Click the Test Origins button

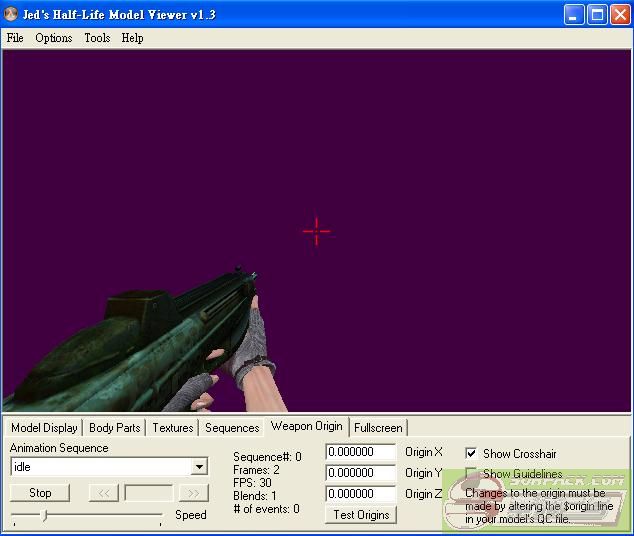coord(360,515)
